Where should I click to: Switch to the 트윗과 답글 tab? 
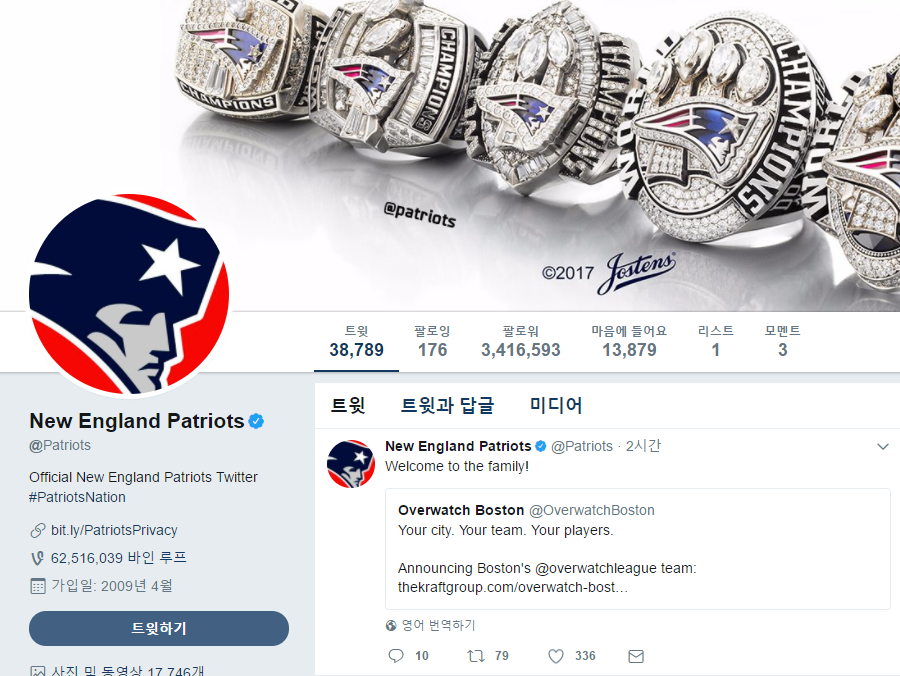tap(447, 405)
